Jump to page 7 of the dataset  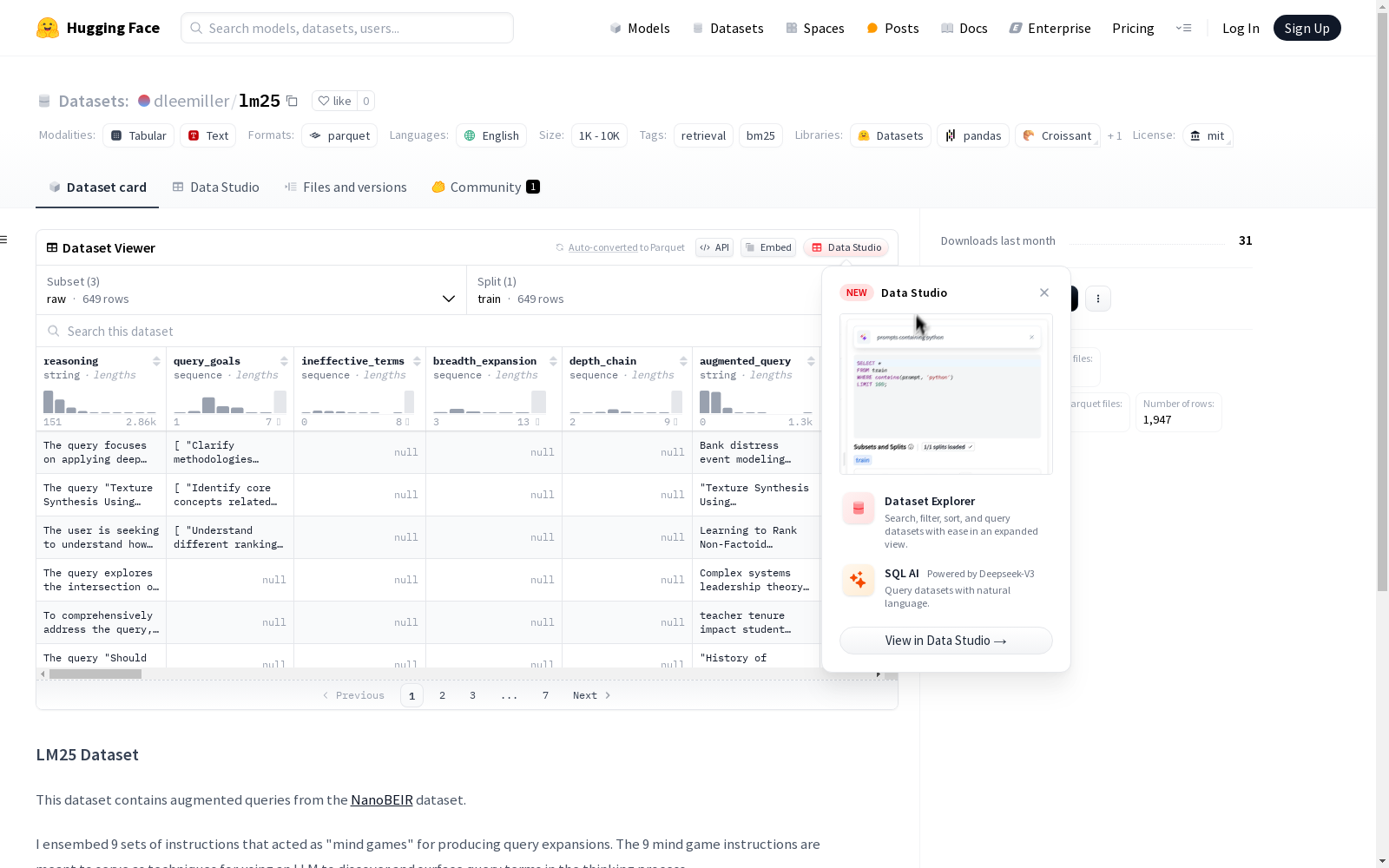click(x=545, y=695)
